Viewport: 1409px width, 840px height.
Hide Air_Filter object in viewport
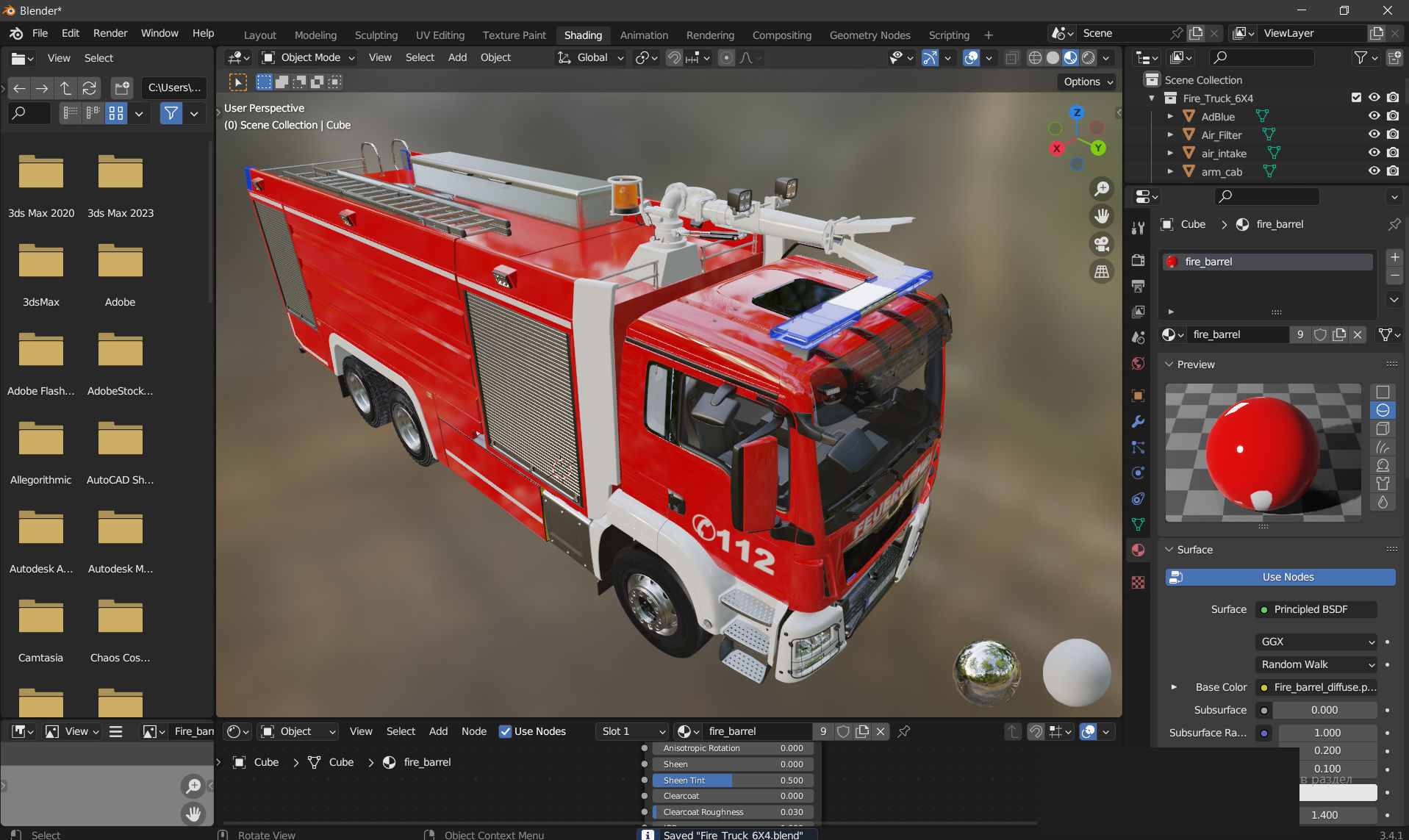click(1374, 134)
